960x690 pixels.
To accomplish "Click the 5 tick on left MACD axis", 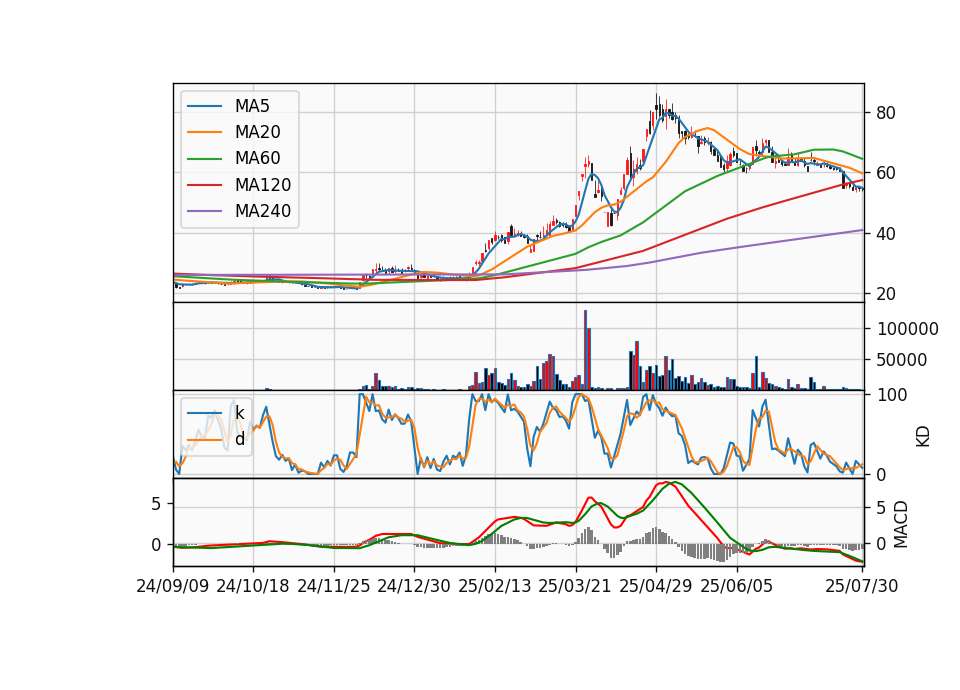I will pyautogui.click(x=156, y=504).
